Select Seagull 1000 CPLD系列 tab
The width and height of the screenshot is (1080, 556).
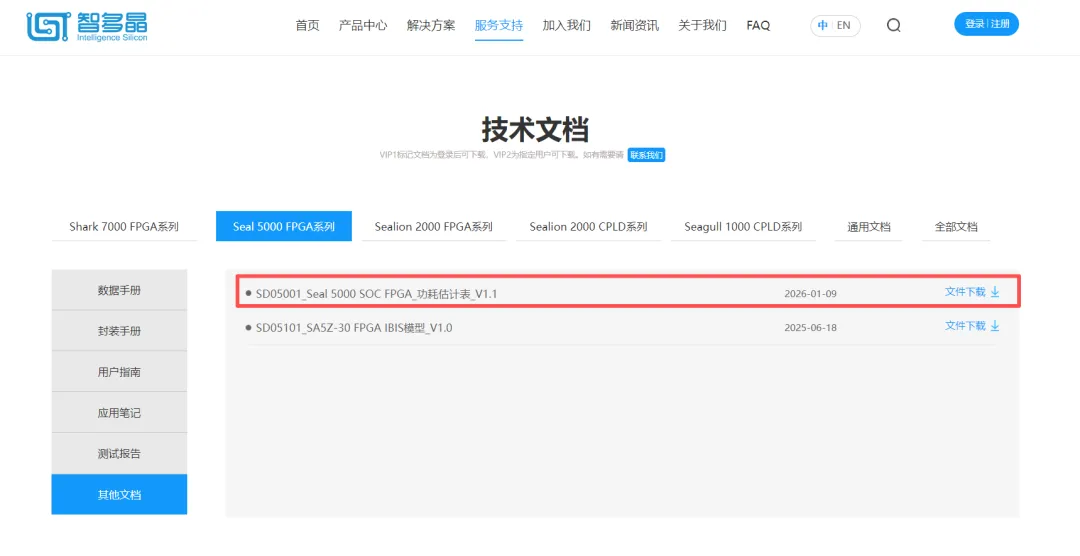coord(743,227)
